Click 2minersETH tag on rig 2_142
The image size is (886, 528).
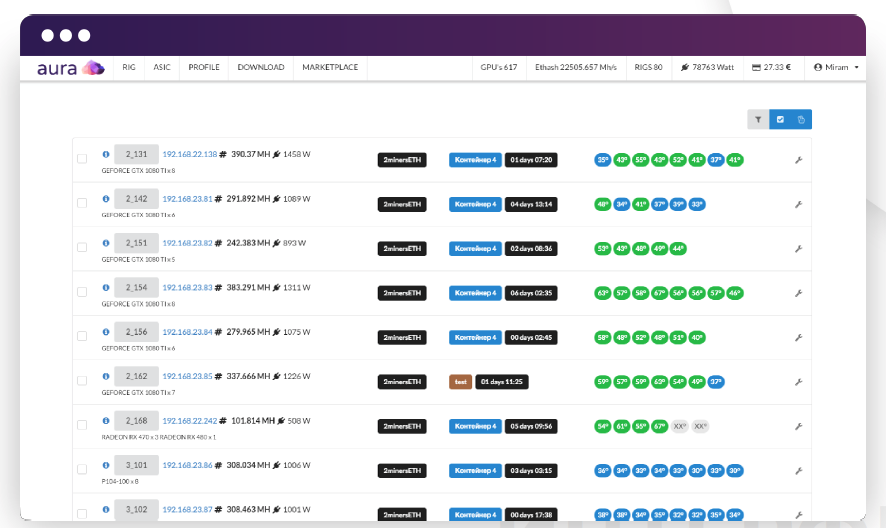pos(402,204)
